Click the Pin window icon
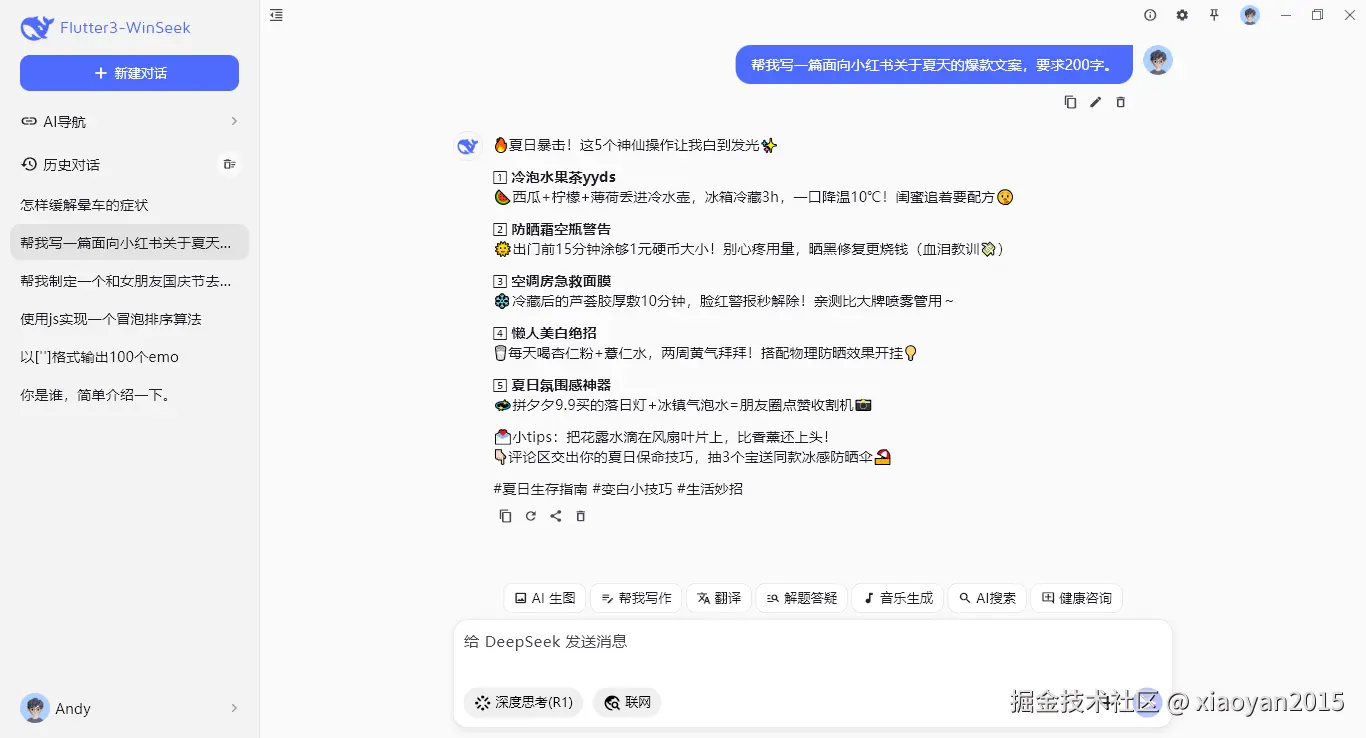 point(1214,15)
